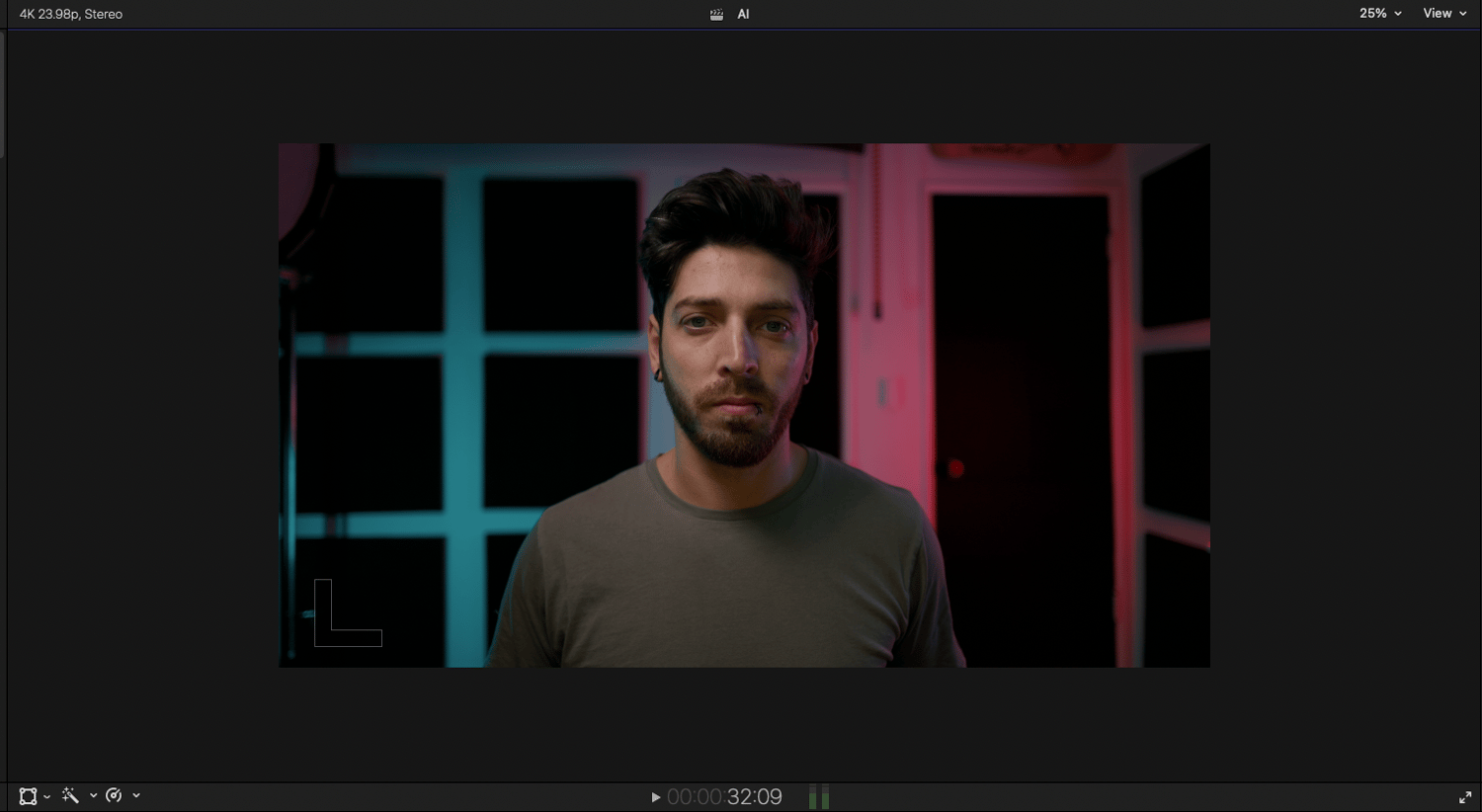
Task: Enter full-screen viewer with the arrows icon
Action: pos(1465,797)
